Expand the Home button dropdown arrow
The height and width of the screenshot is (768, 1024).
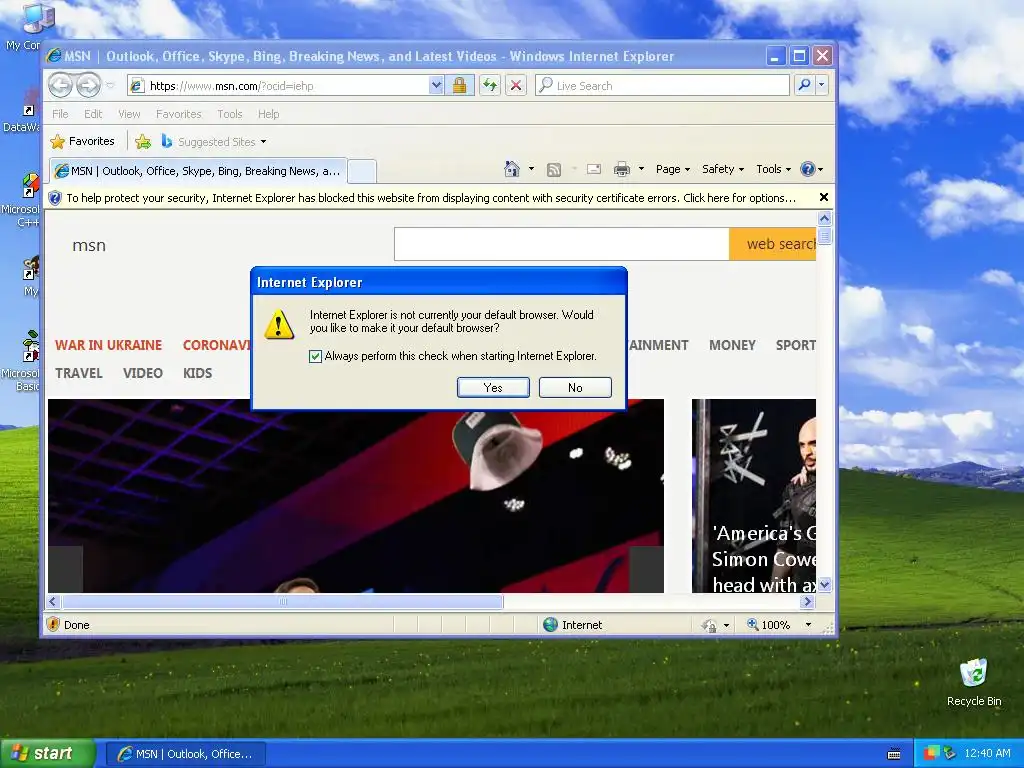pyautogui.click(x=531, y=169)
